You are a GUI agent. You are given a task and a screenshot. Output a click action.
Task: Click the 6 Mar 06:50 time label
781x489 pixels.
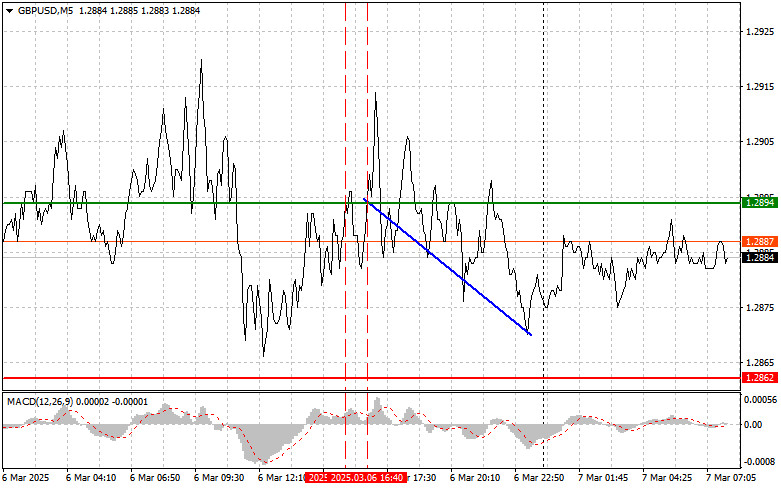pyautogui.click(x=155, y=478)
